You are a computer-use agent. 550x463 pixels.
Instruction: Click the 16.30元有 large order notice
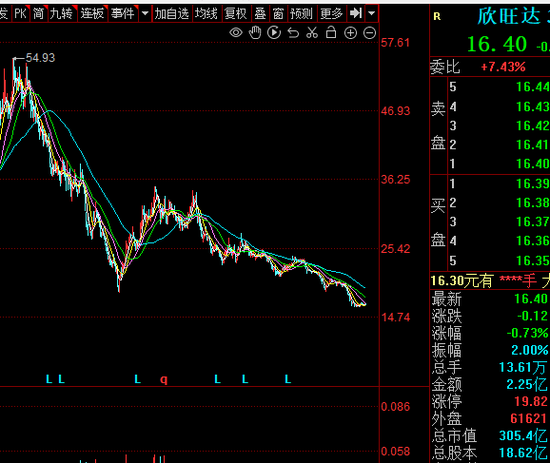(x=462, y=281)
